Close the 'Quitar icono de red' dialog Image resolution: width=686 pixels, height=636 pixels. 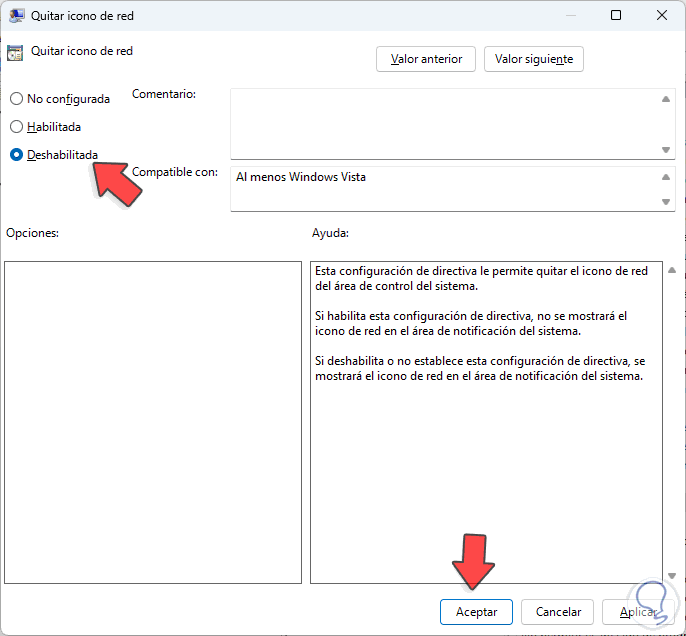pyautogui.click(x=662, y=15)
